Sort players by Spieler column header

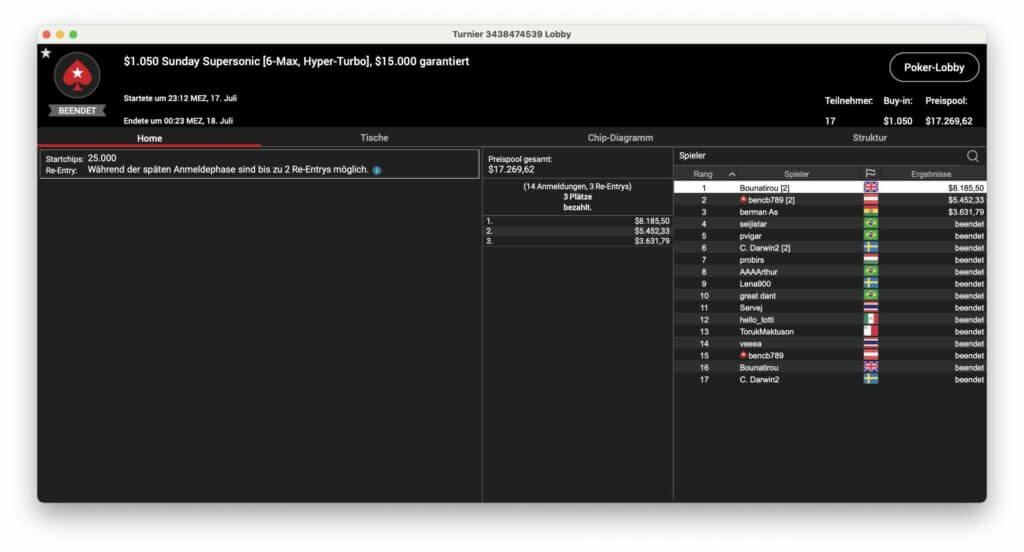click(x=796, y=174)
